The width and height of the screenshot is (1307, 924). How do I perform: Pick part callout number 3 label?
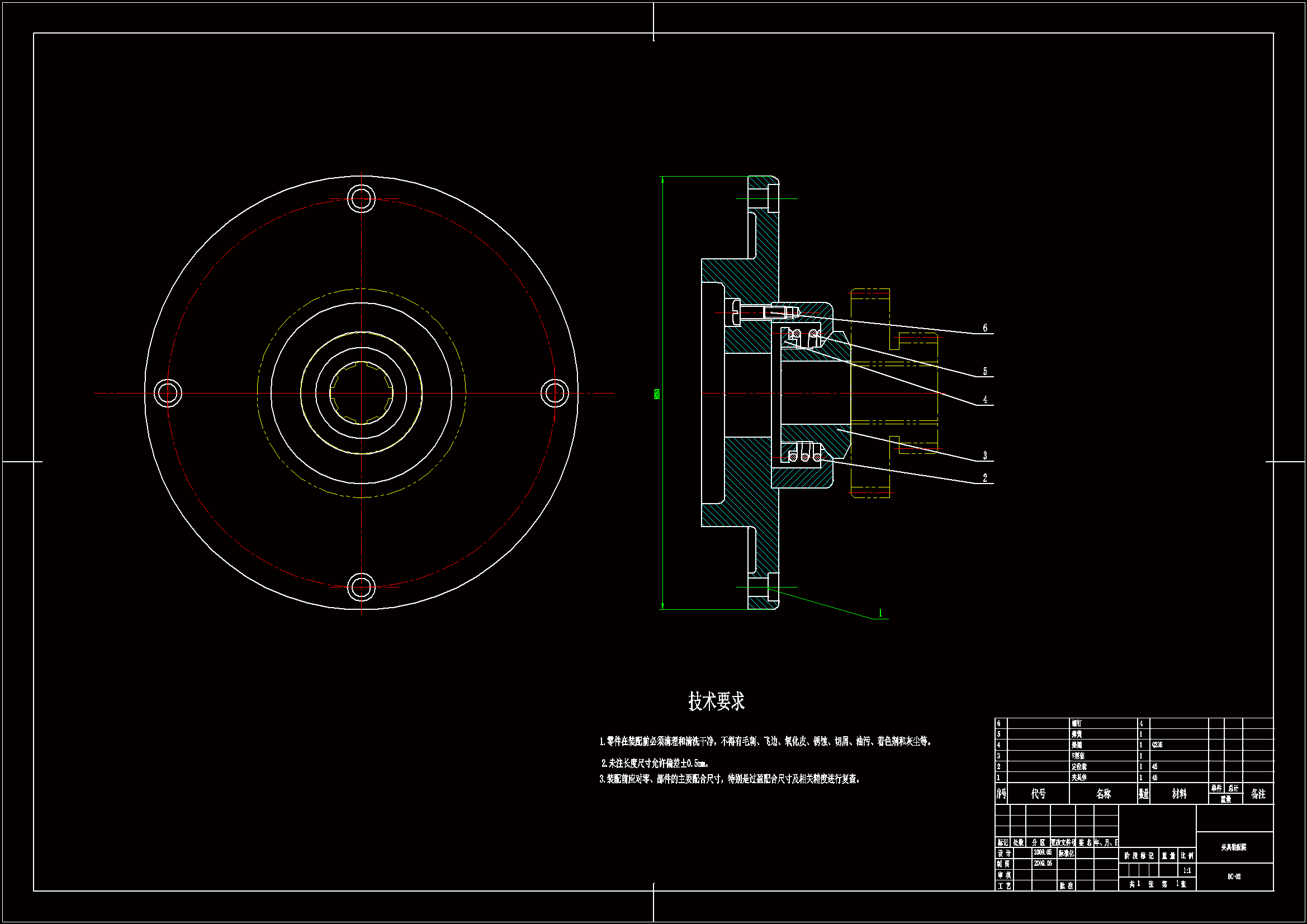(985, 456)
